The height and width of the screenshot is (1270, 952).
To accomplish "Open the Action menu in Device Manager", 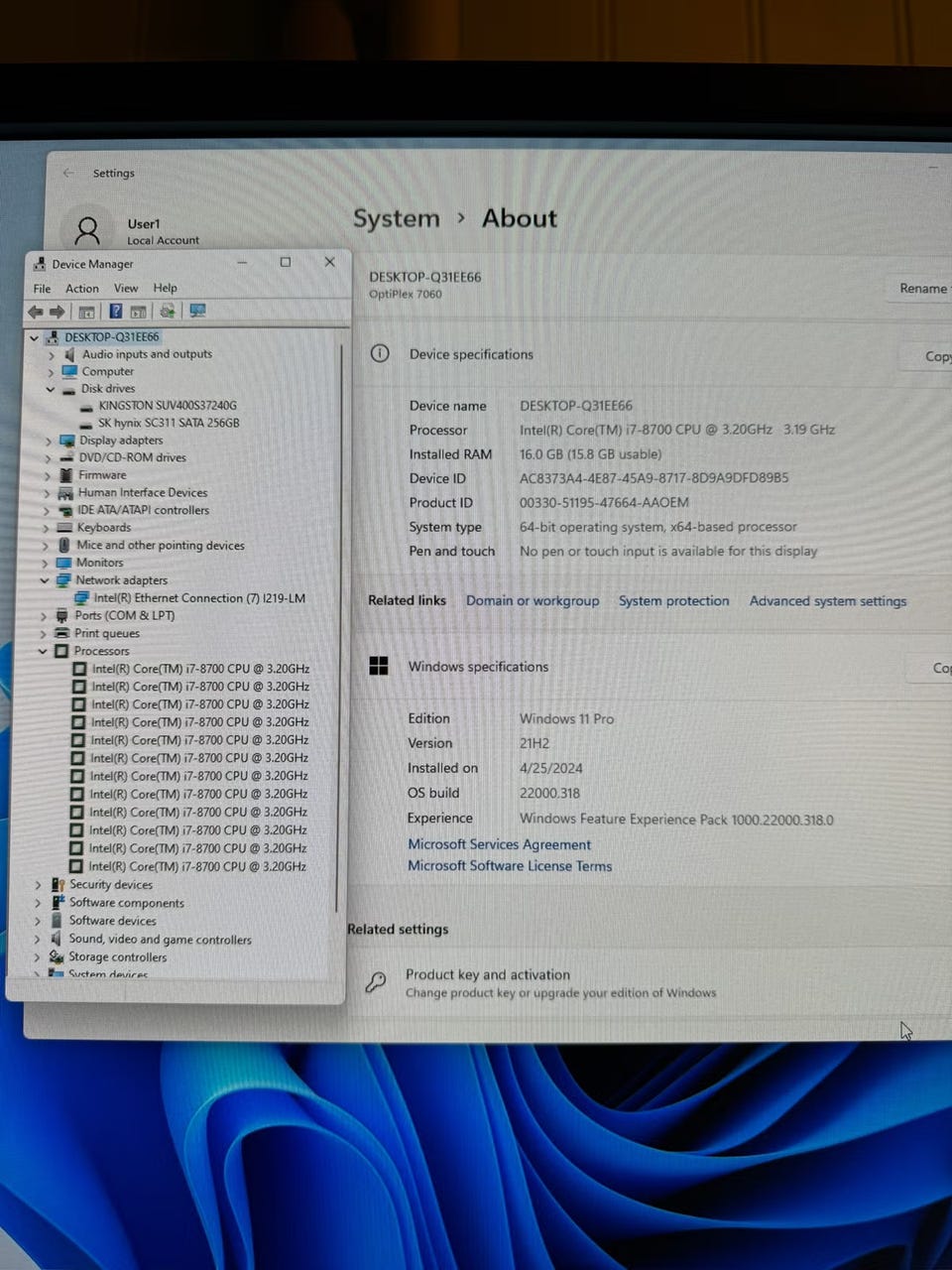I will pyautogui.click(x=82, y=289).
